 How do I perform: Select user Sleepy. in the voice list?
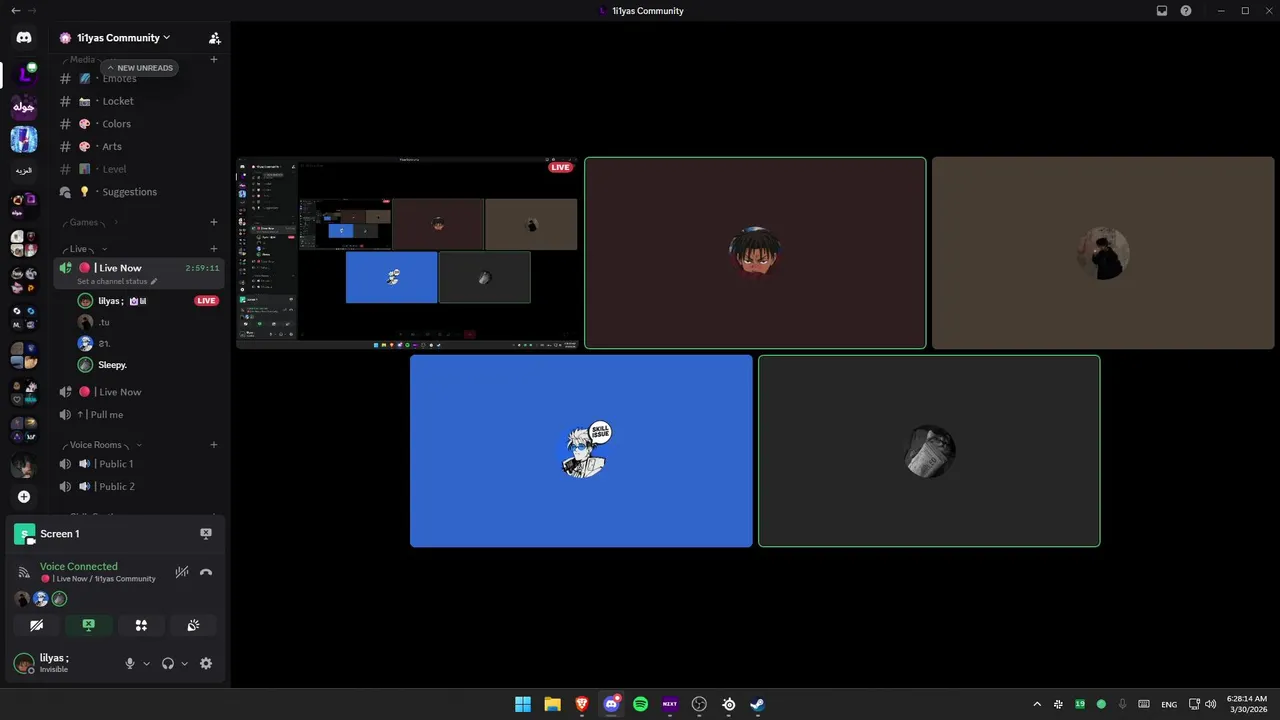coord(147,365)
